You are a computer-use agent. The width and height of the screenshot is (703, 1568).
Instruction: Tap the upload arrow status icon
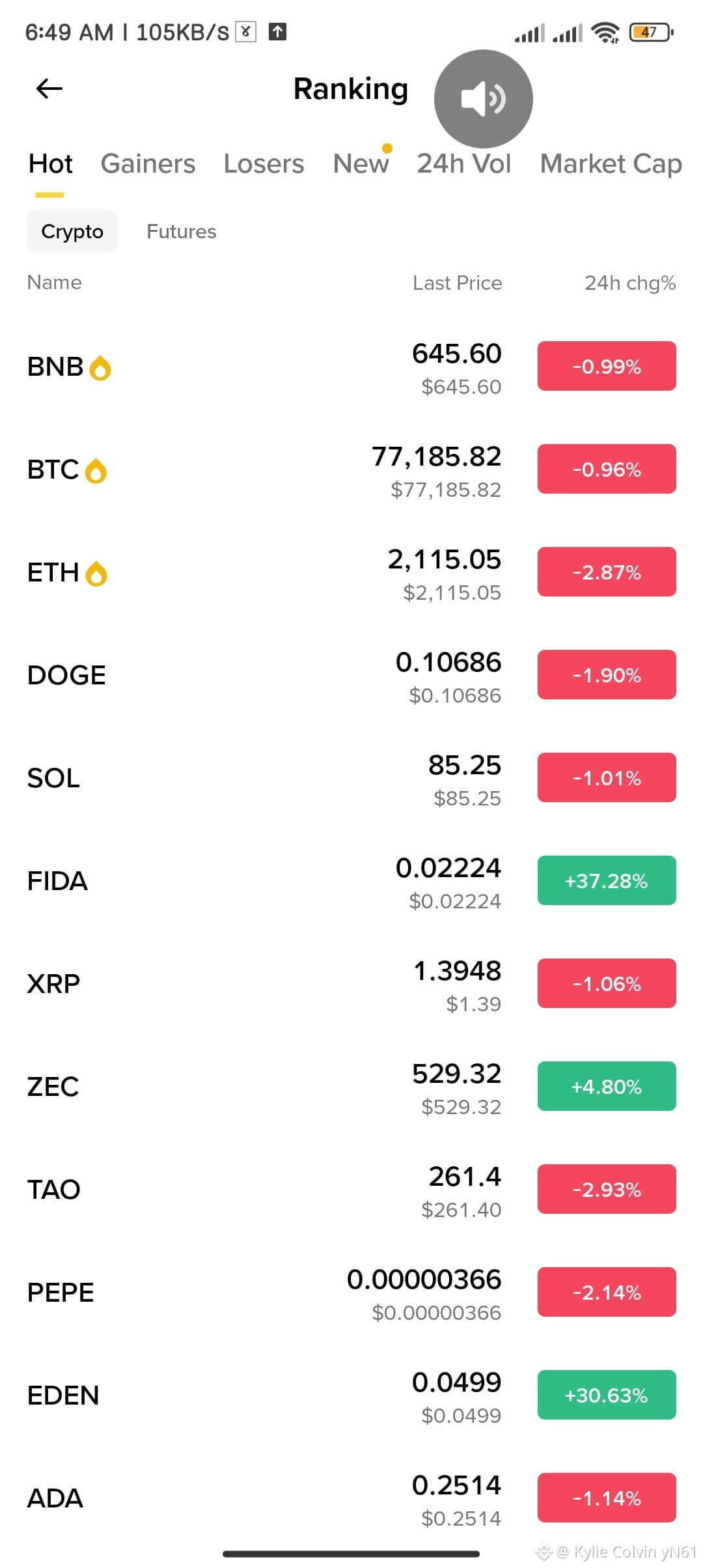coord(277,31)
